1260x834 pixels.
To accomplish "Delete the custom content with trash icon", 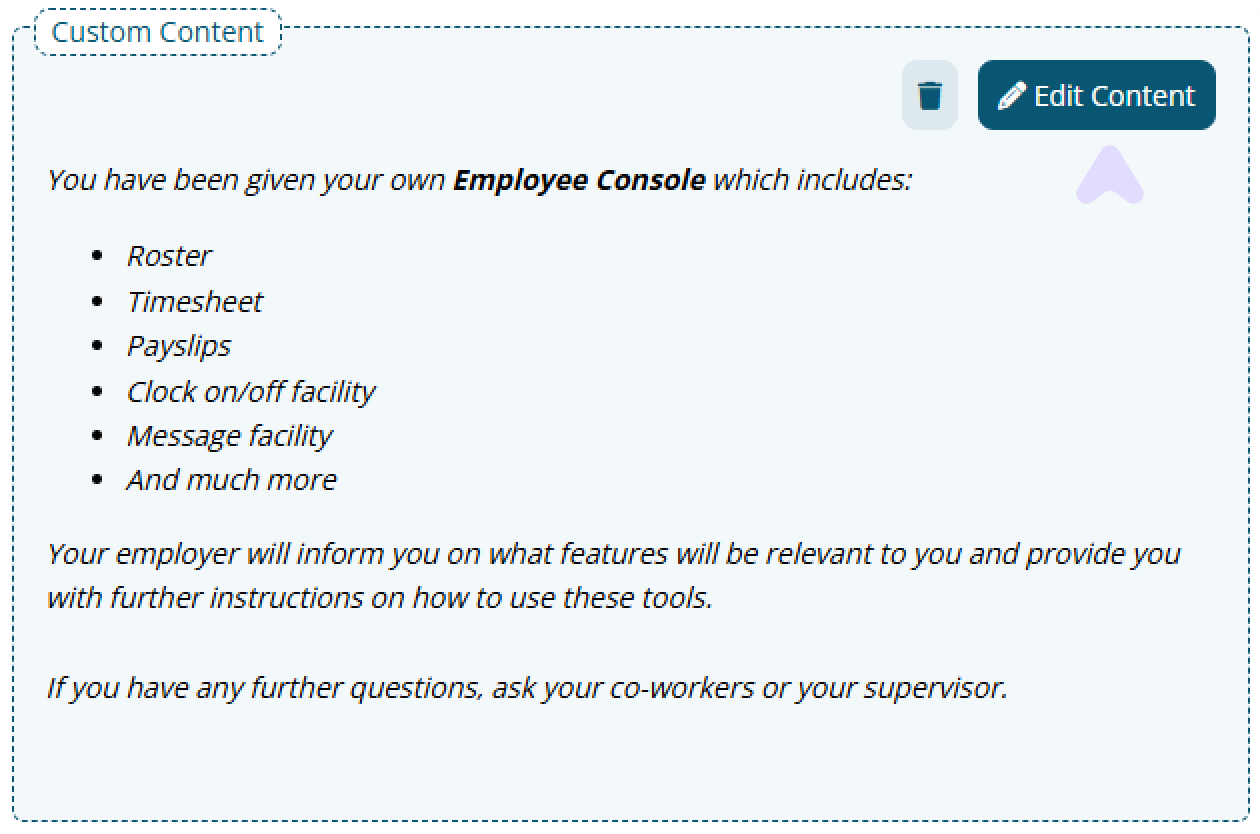I will click(930, 96).
